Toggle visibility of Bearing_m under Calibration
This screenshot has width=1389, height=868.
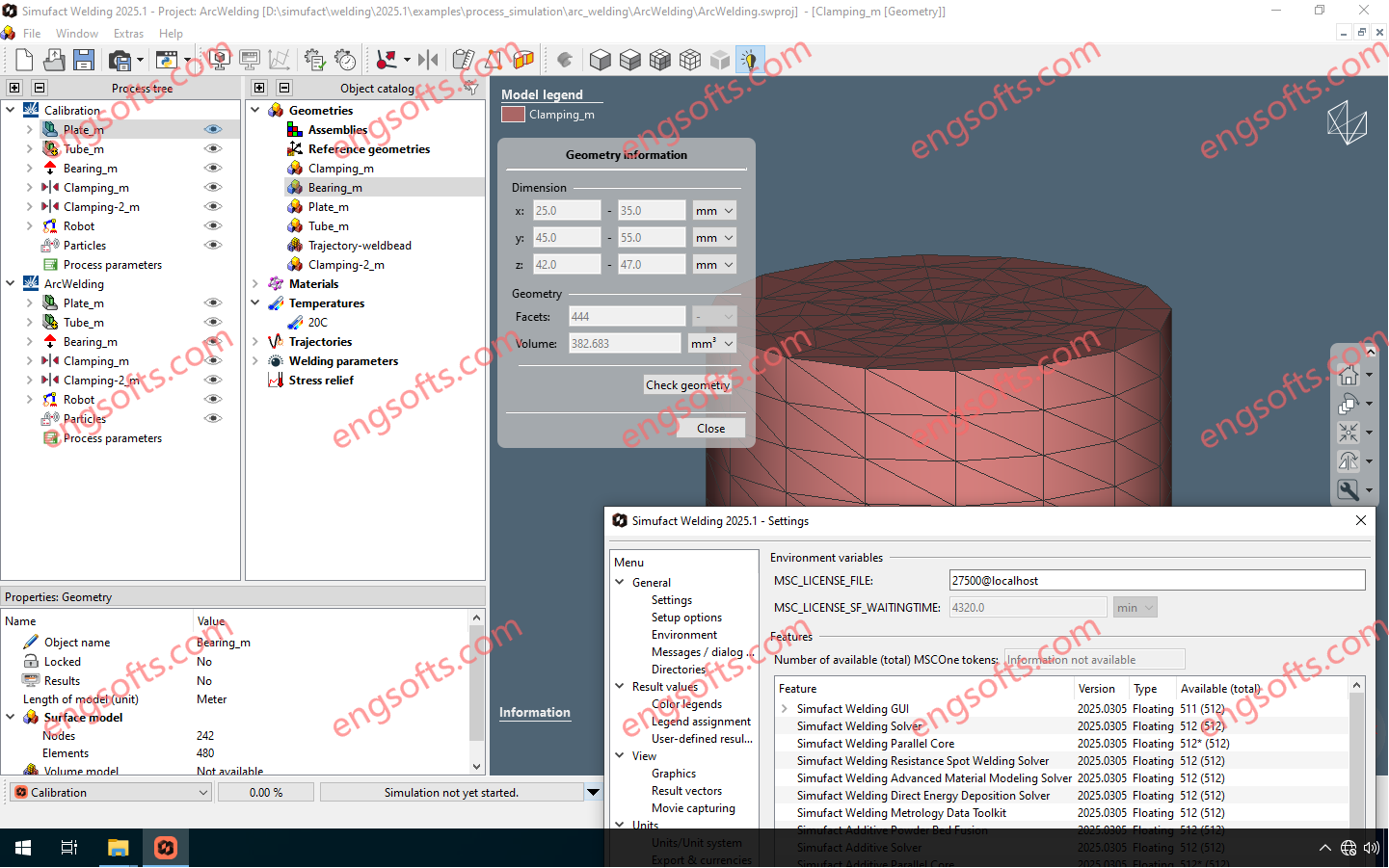[x=213, y=168]
